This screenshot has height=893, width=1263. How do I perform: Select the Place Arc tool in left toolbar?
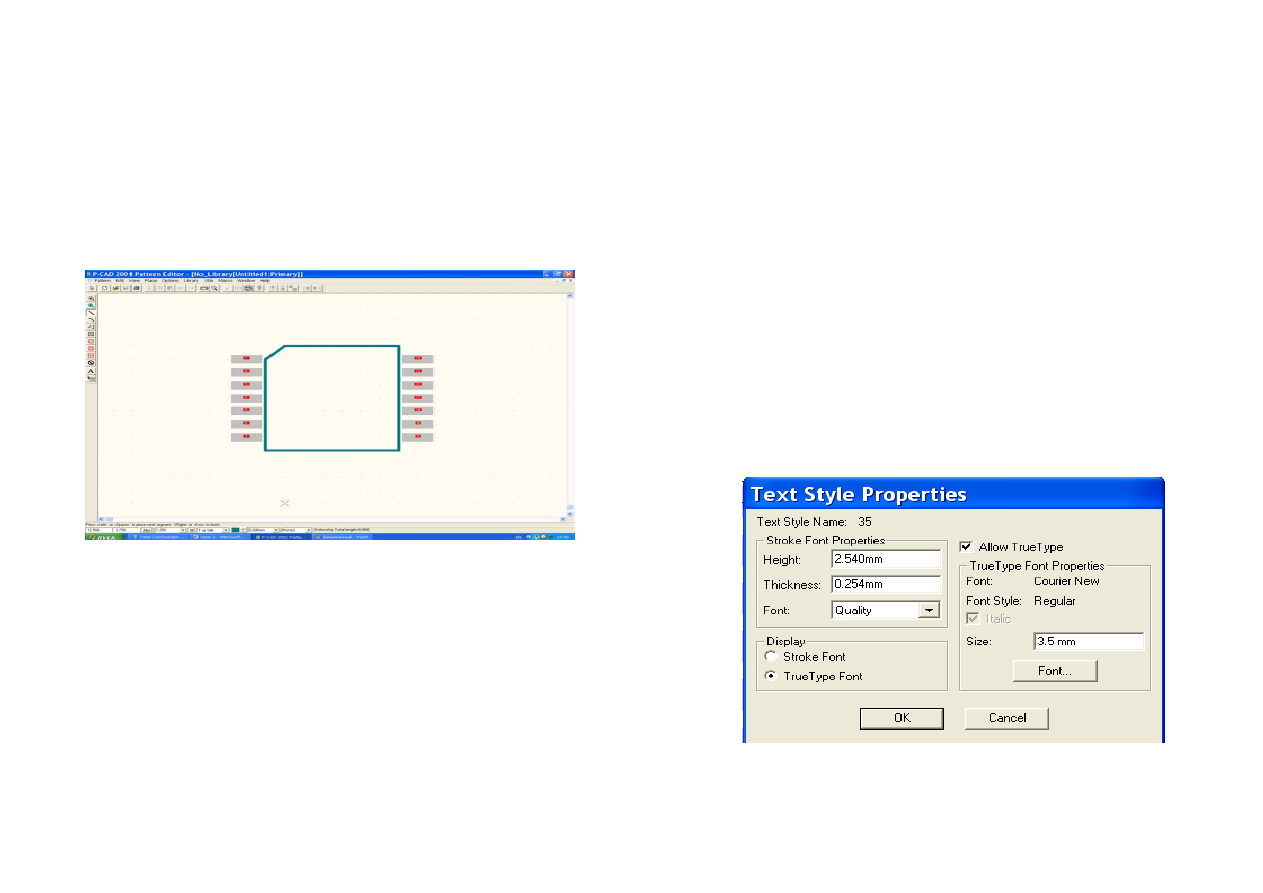point(91,320)
